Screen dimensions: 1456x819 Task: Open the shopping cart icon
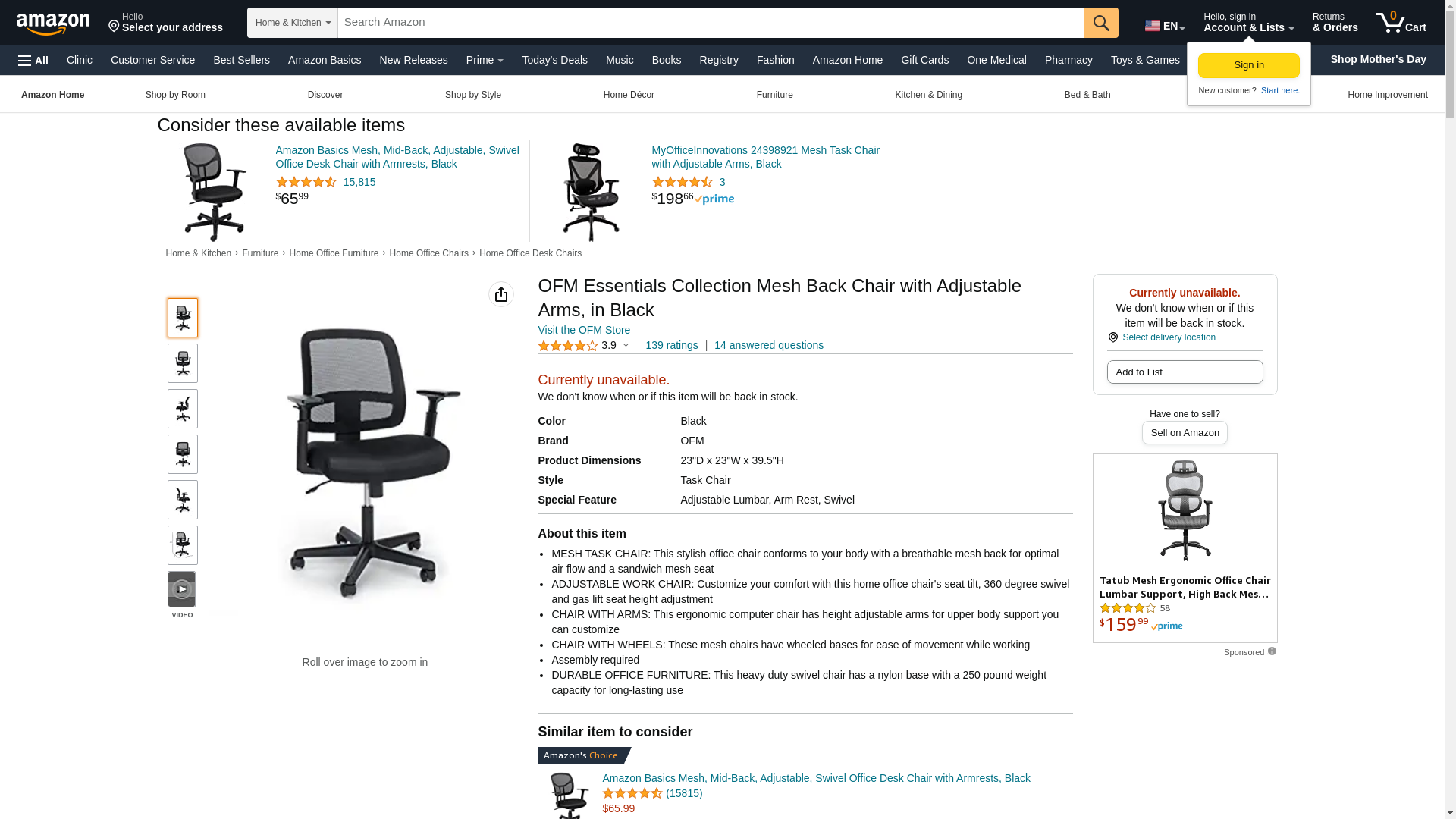(1401, 23)
